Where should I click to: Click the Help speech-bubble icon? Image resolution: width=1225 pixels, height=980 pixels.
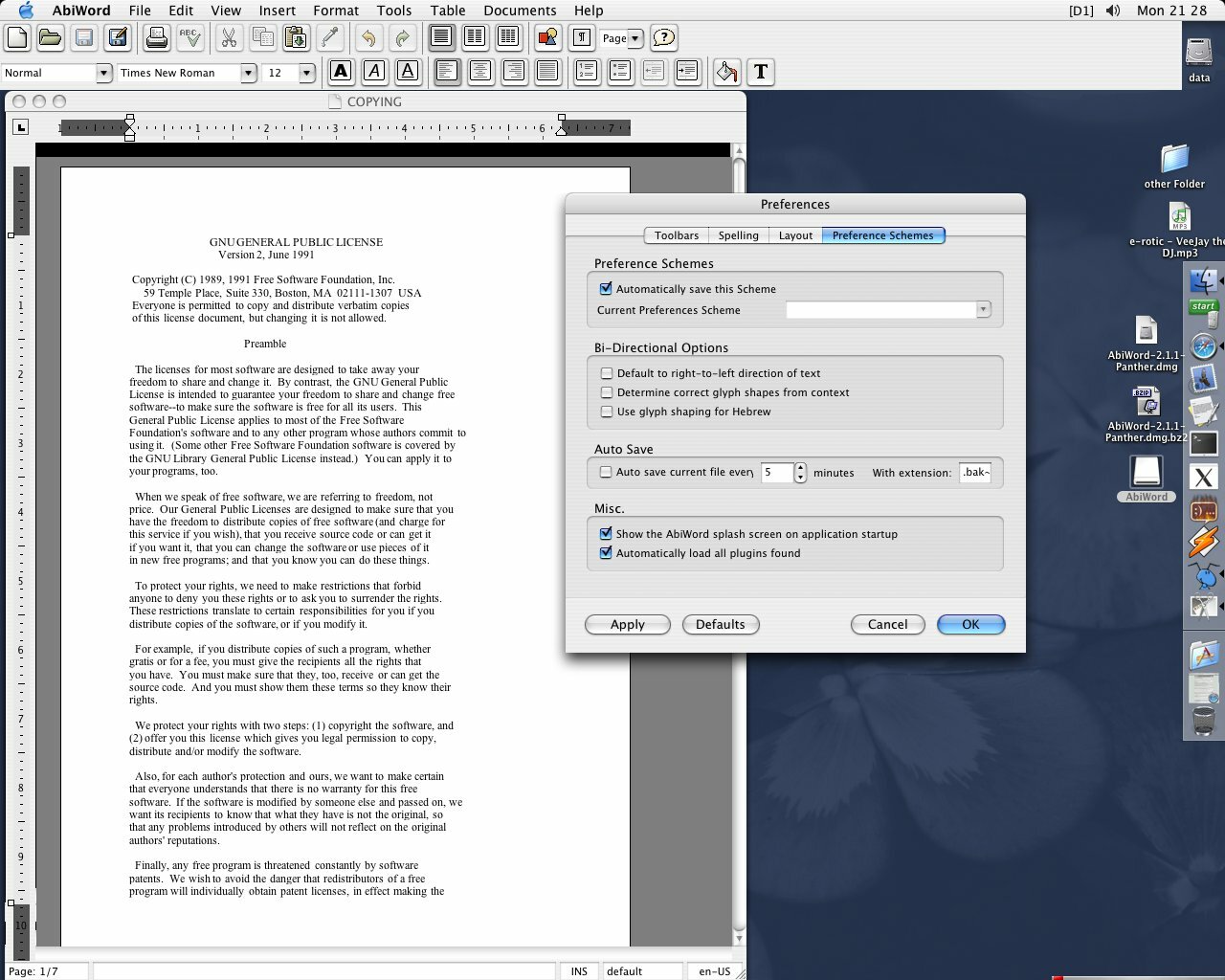663,38
